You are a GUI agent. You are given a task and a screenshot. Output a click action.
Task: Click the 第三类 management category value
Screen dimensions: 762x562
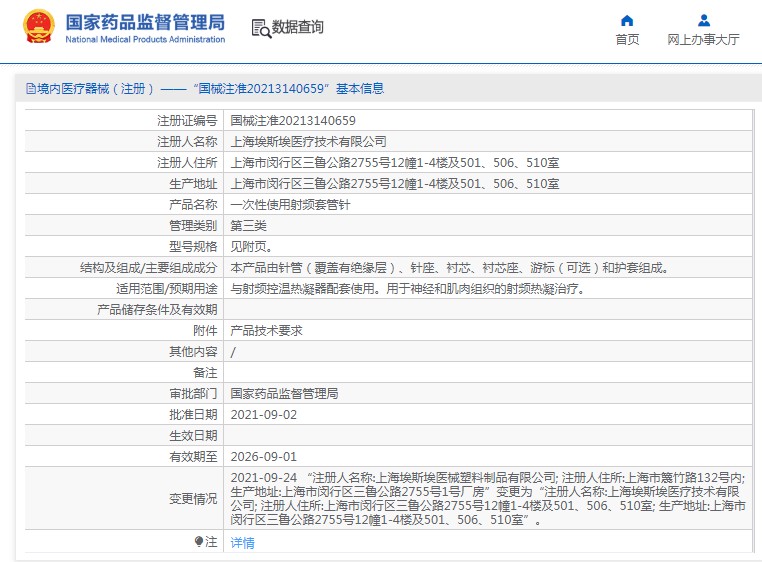point(248,226)
